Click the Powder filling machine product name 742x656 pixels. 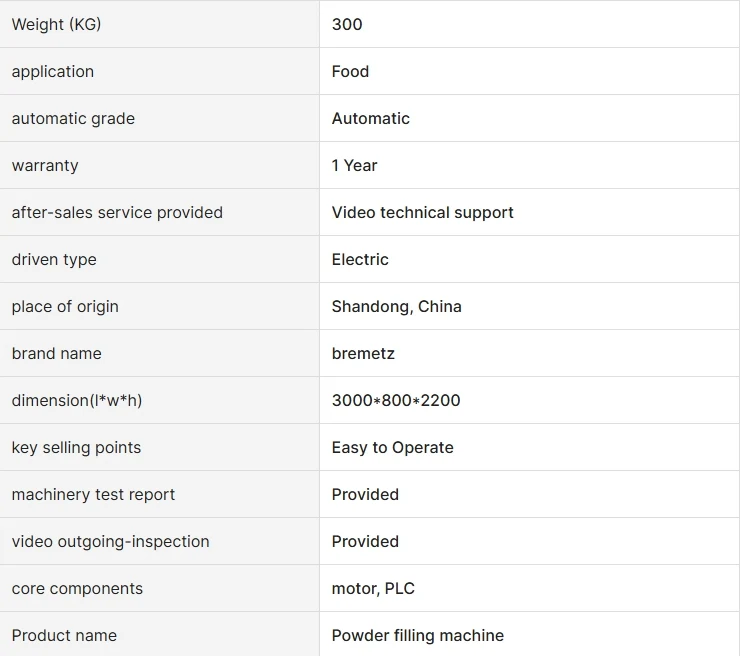pos(418,635)
